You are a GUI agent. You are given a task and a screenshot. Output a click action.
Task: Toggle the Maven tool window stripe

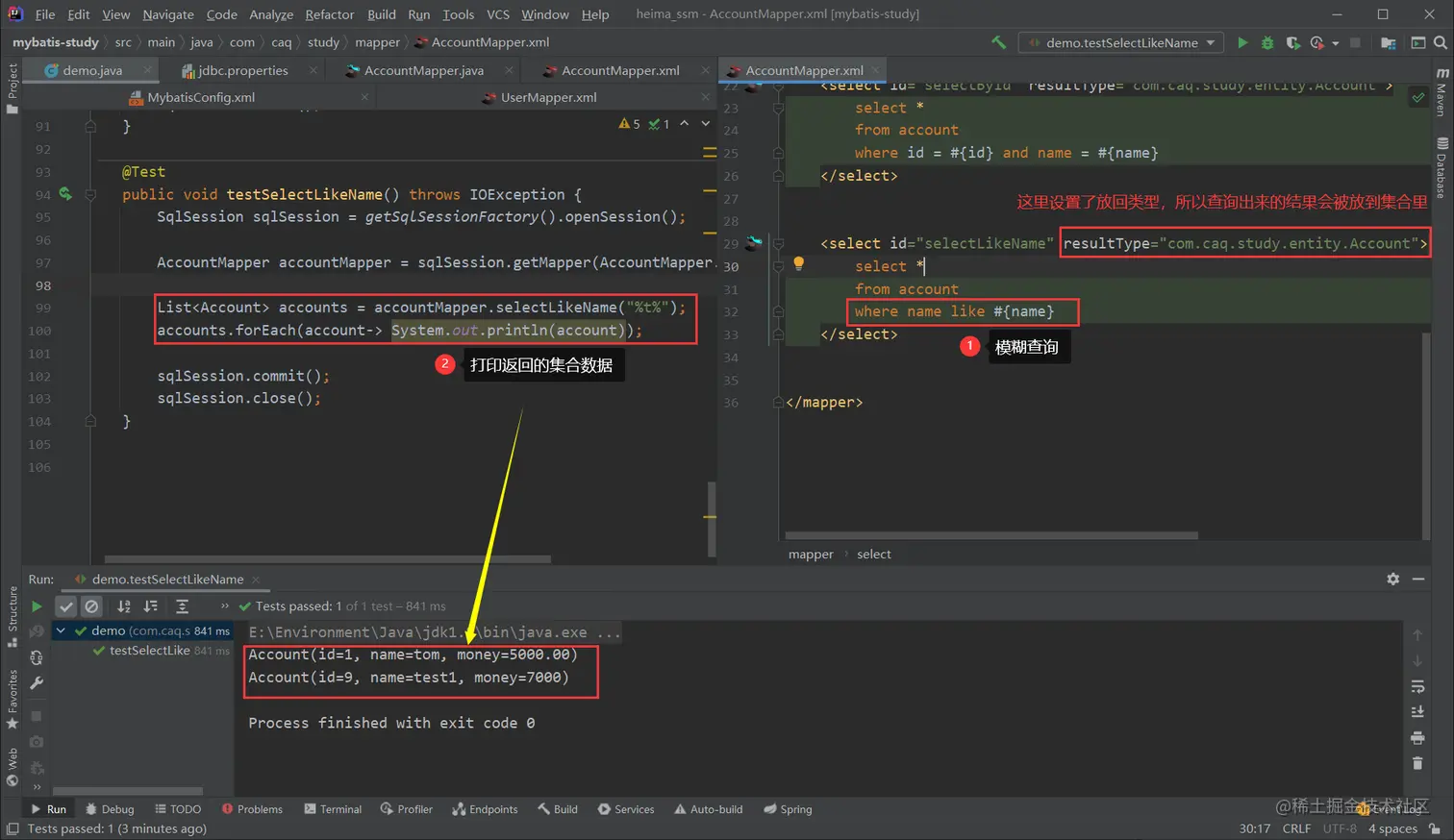1441,92
